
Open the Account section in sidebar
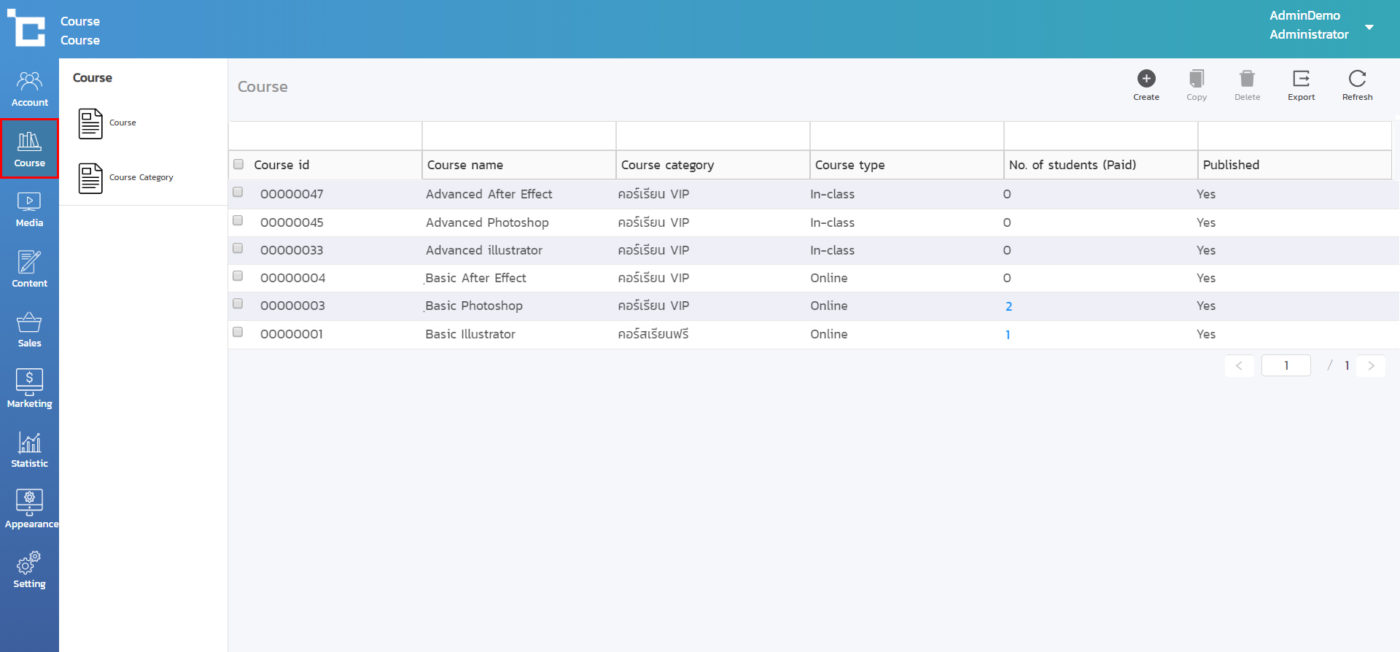click(x=29, y=88)
